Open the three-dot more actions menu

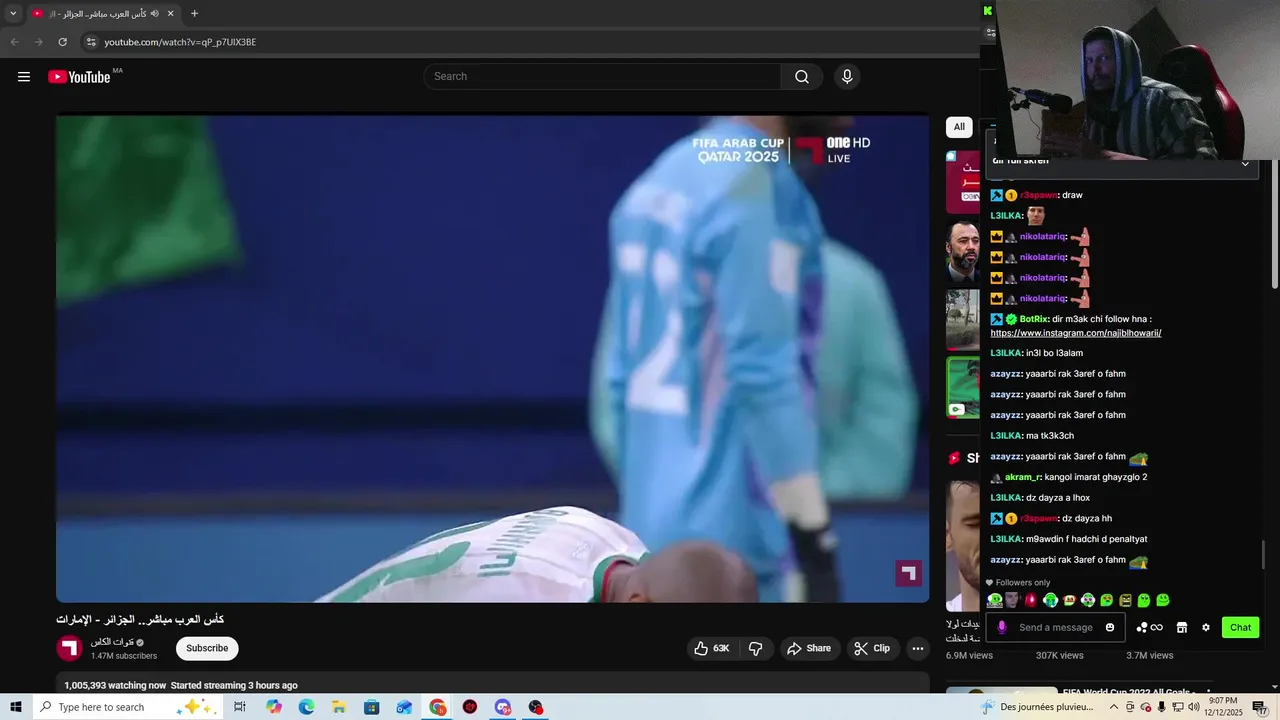(917, 648)
